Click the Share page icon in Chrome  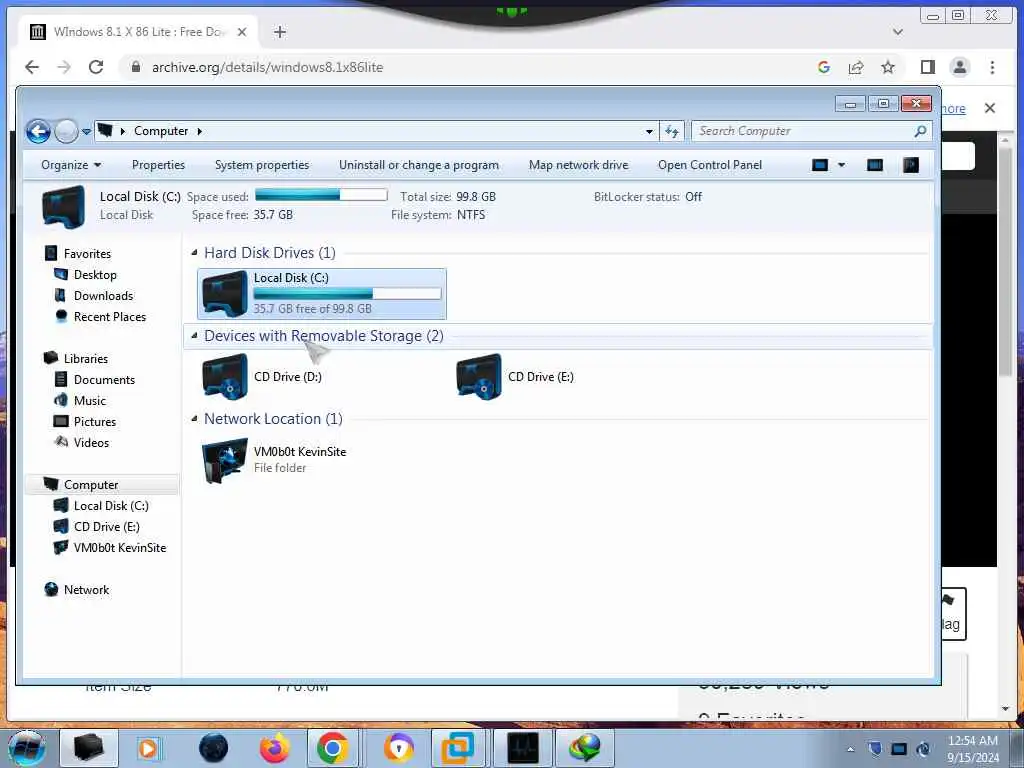(856, 67)
